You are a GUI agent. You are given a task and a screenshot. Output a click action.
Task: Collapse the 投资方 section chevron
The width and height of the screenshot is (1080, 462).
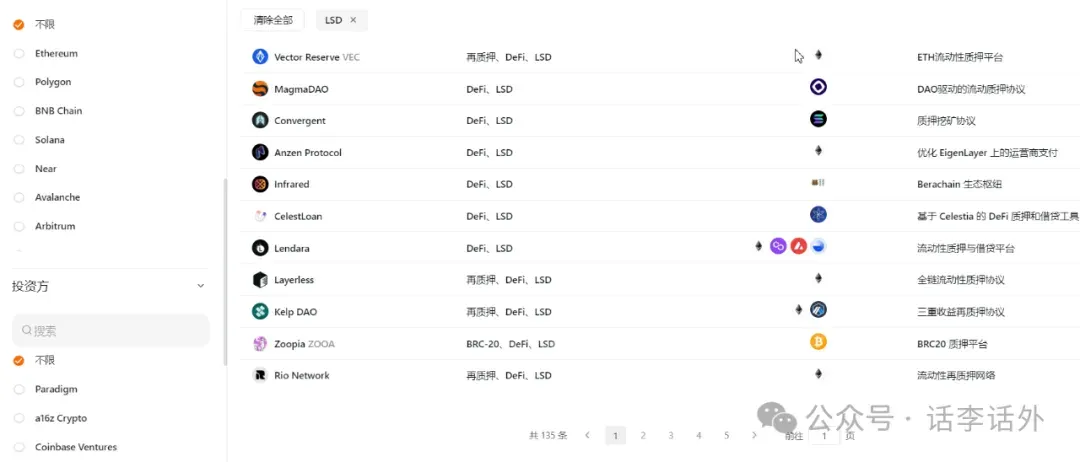(x=200, y=286)
